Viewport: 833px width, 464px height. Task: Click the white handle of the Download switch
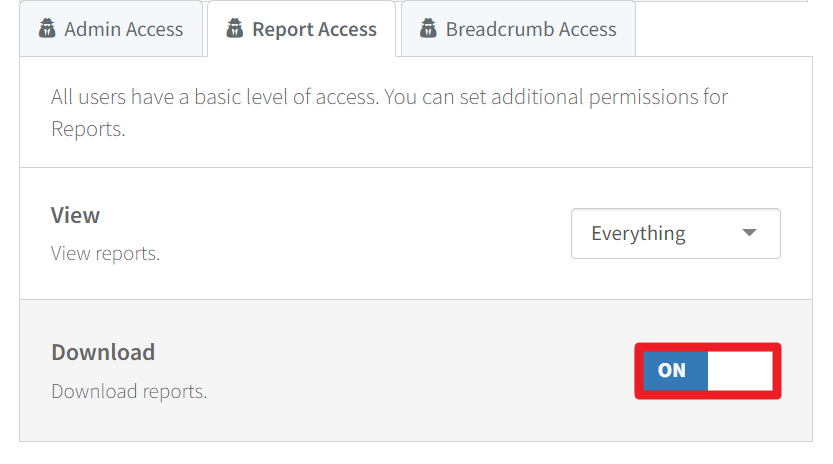(x=740, y=371)
